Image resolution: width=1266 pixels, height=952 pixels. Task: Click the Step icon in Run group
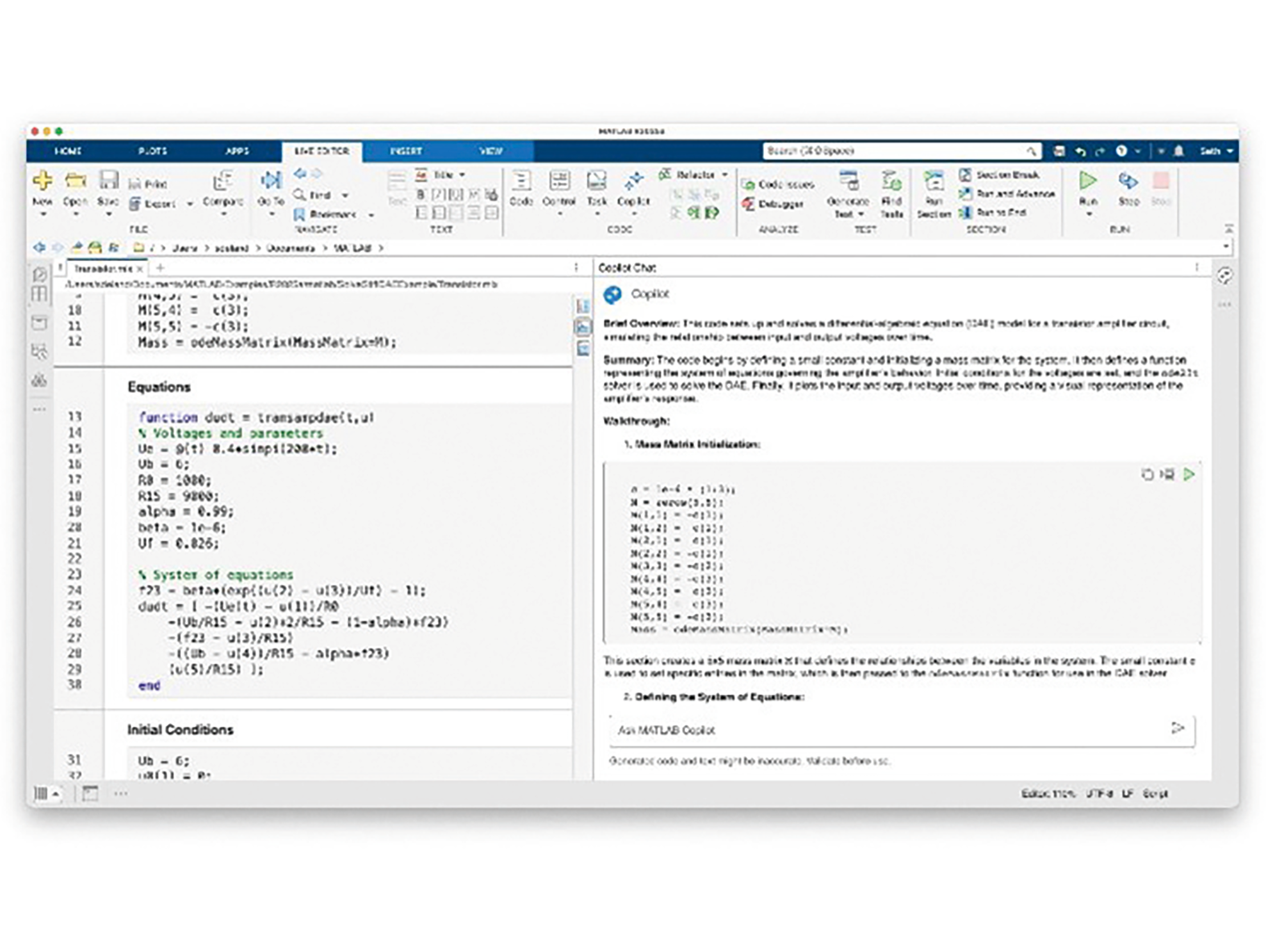[1128, 181]
